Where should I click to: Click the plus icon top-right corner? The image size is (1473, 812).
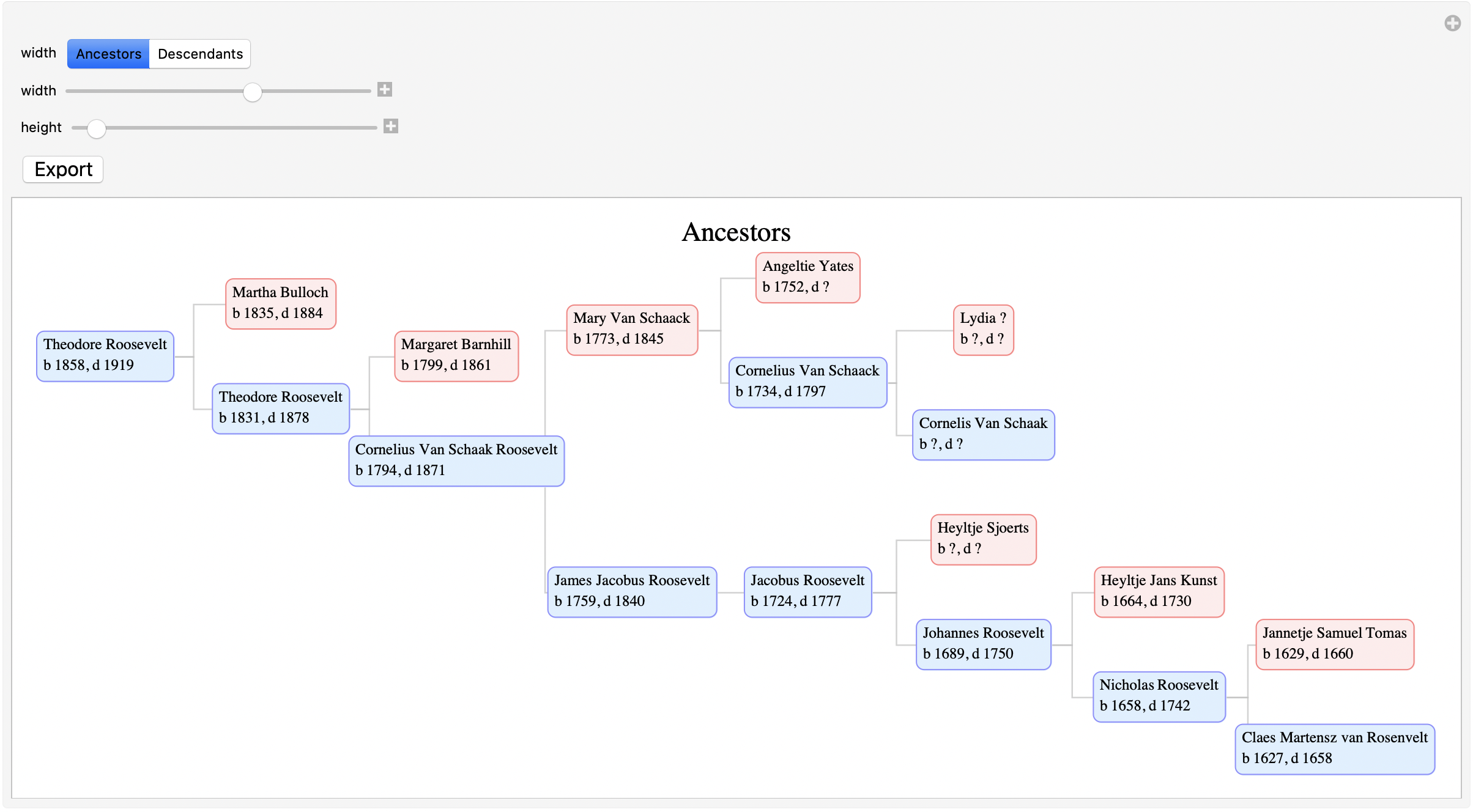pos(1452,19)
